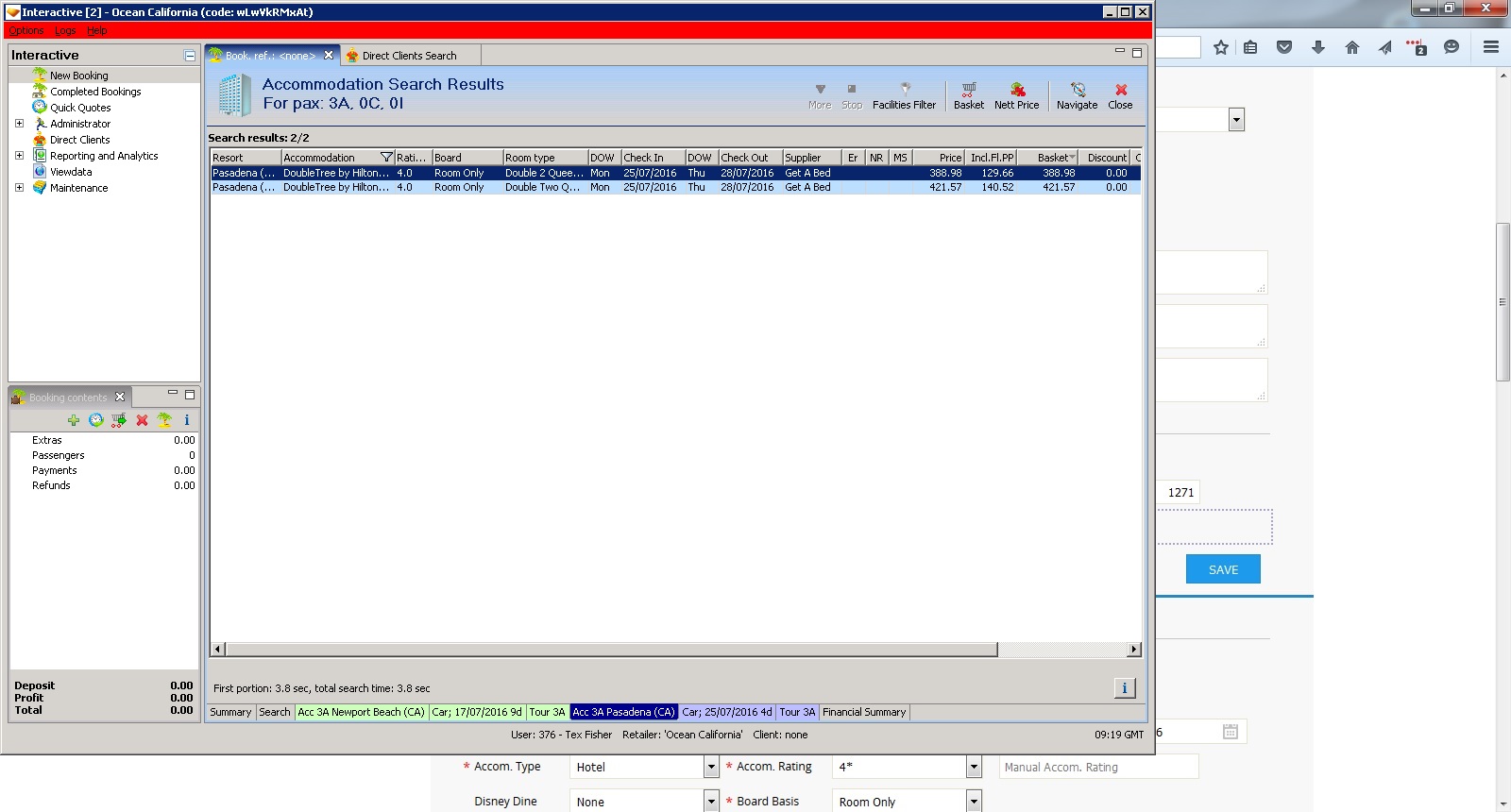Click the info button beside the search time
The image size is (1511, 812).
click(x=1125, y=688)
